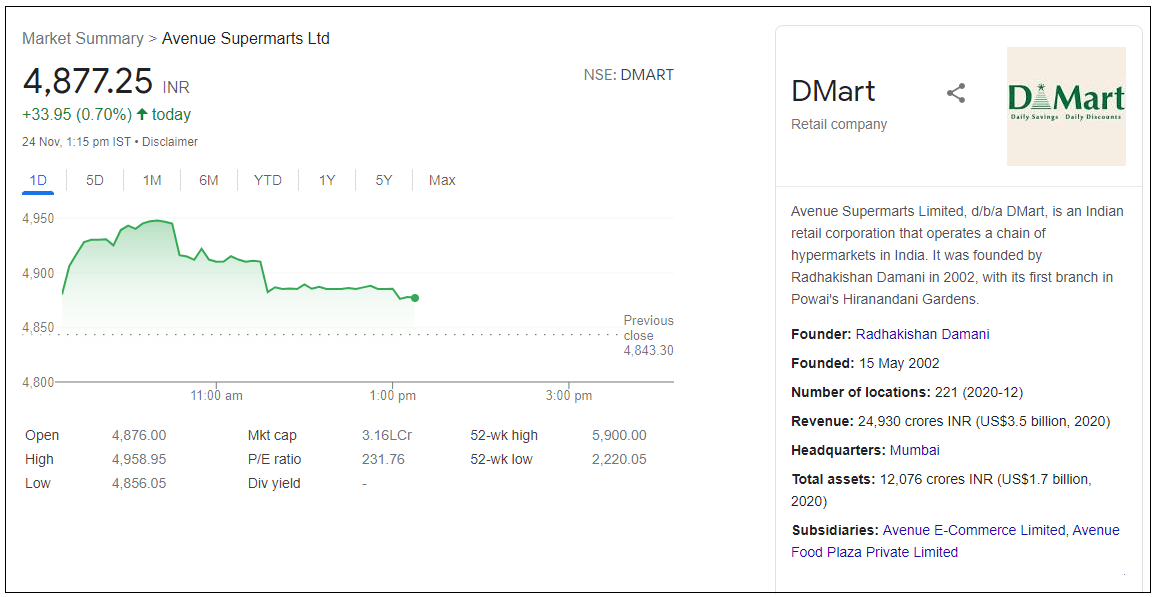Image resolution: width=1155 pixels, height=597 pixels.
Task: Click the Founded label
Action: point(822,363)
